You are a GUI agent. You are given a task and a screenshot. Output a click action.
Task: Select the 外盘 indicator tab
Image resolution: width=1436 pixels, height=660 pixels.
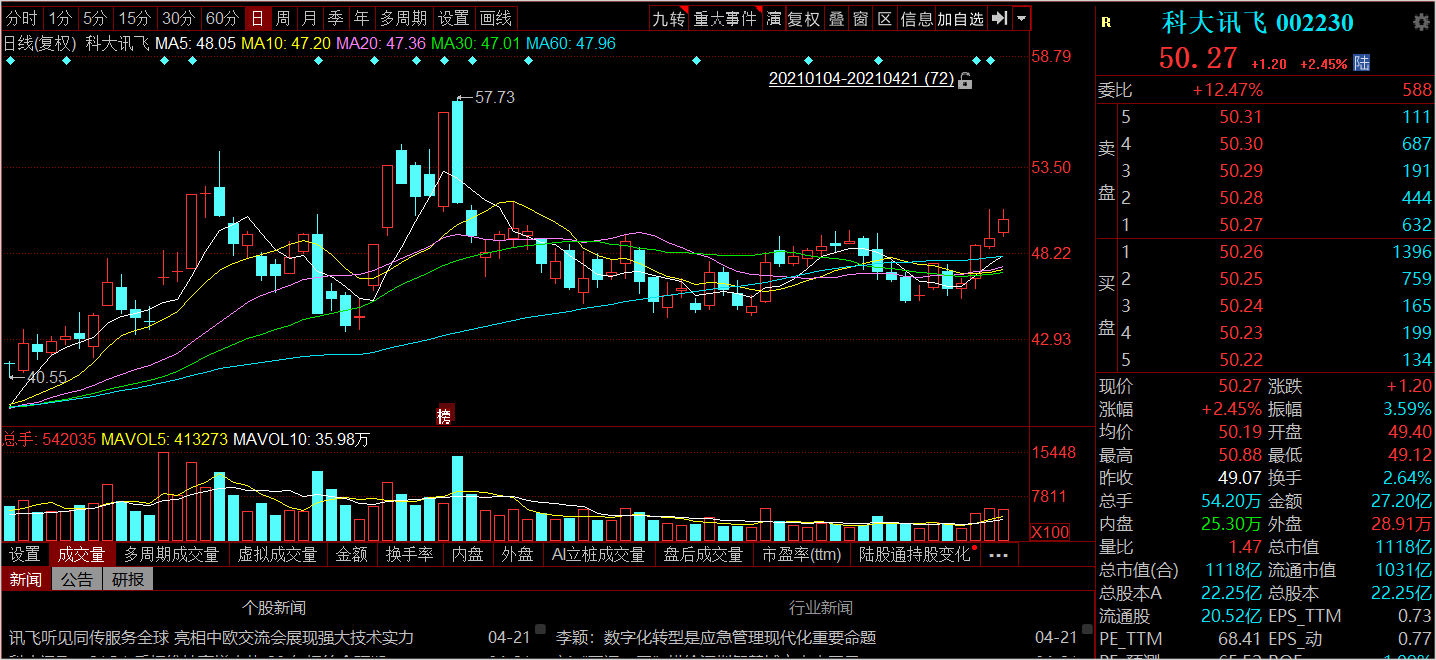click(x=517, y=554)
